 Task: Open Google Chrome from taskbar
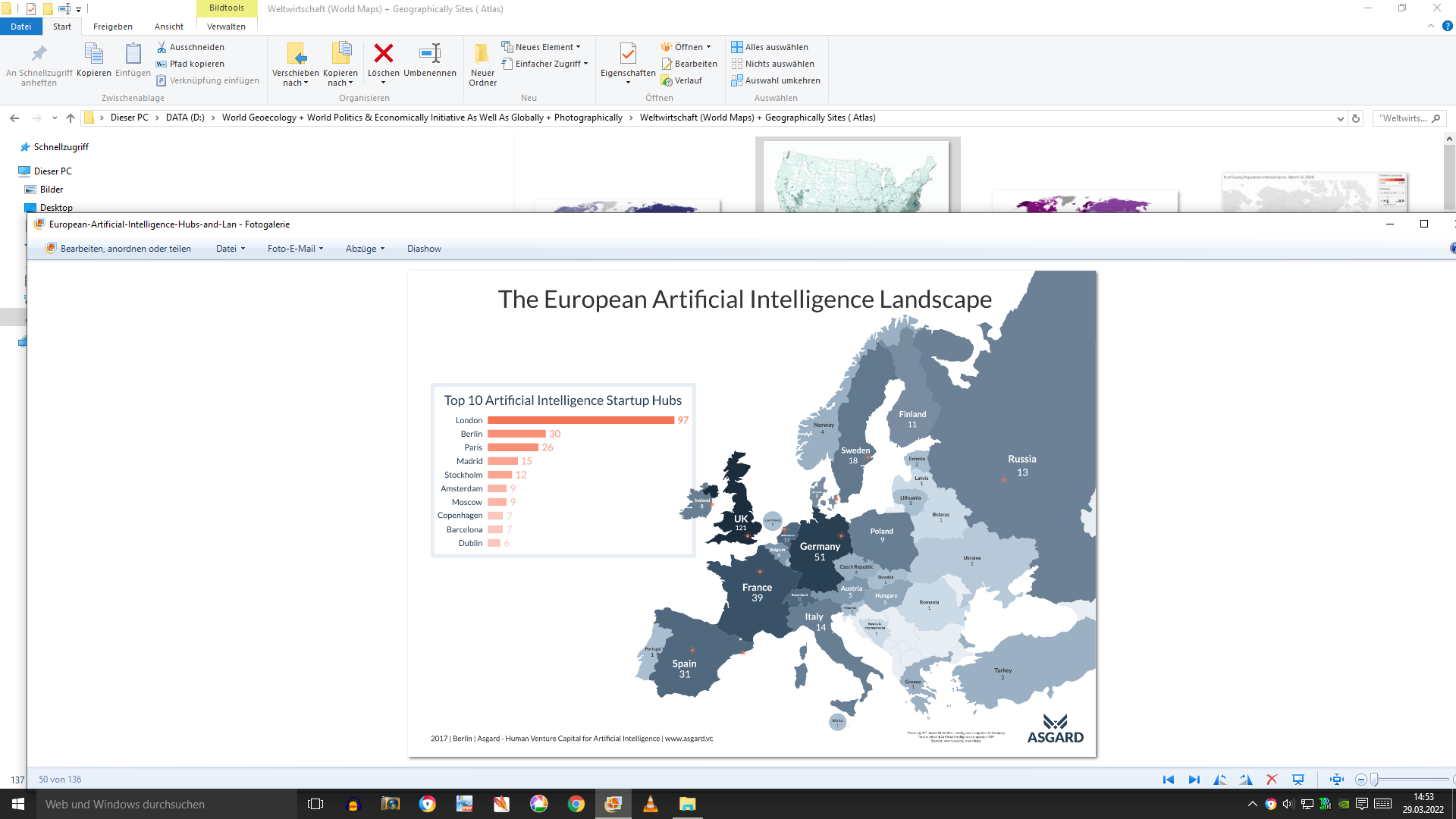576,804
